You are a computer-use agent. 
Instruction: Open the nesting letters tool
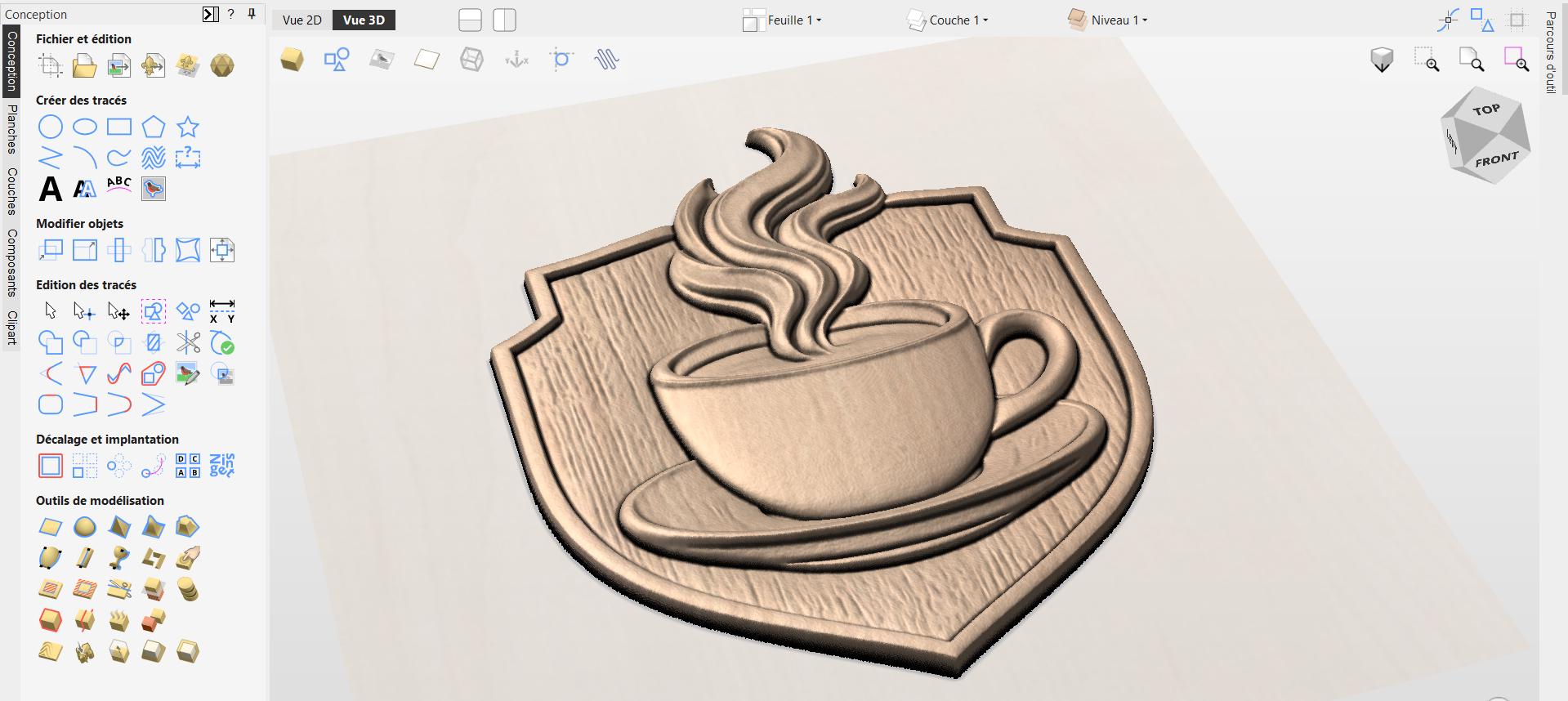pos(222,466)
